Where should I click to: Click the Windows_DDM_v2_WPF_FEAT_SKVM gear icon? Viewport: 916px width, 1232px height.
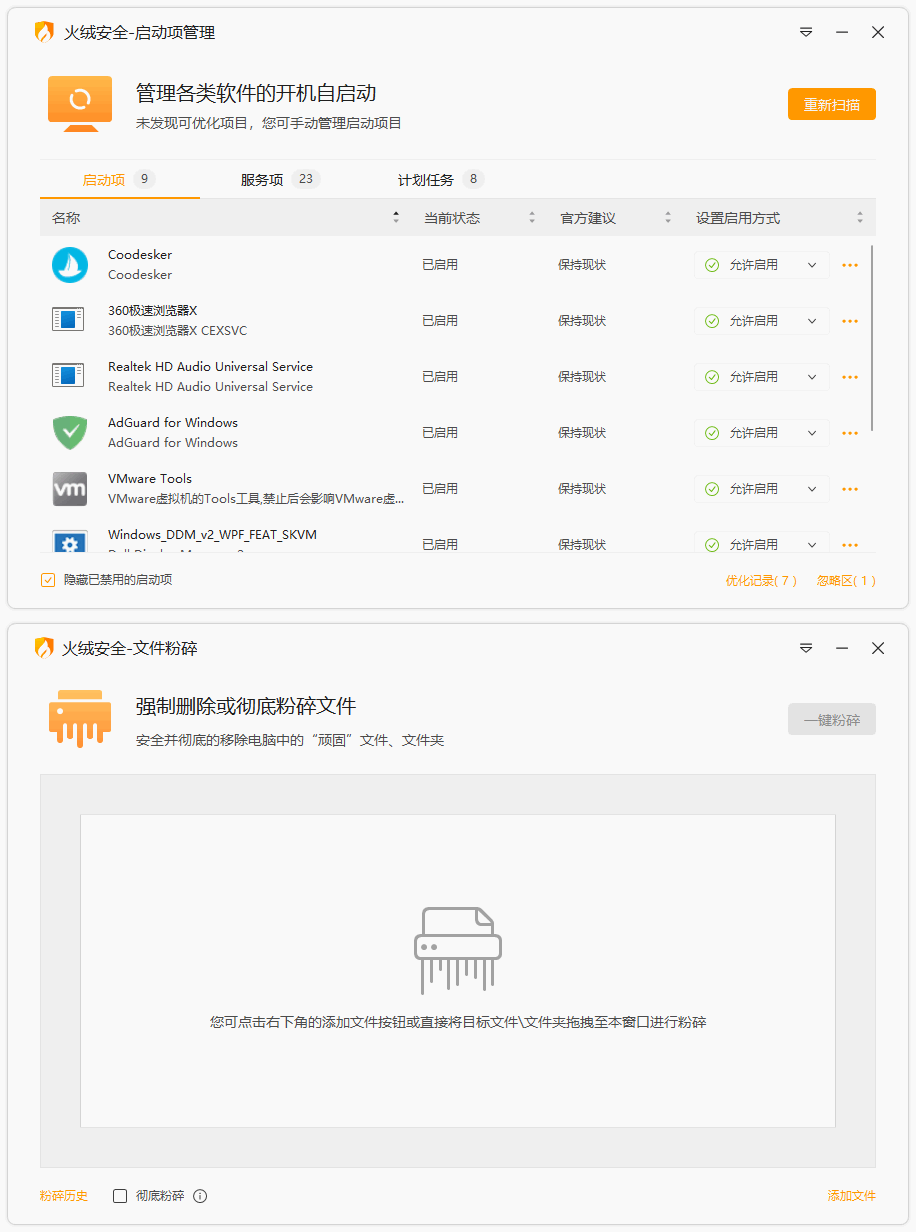70,541
